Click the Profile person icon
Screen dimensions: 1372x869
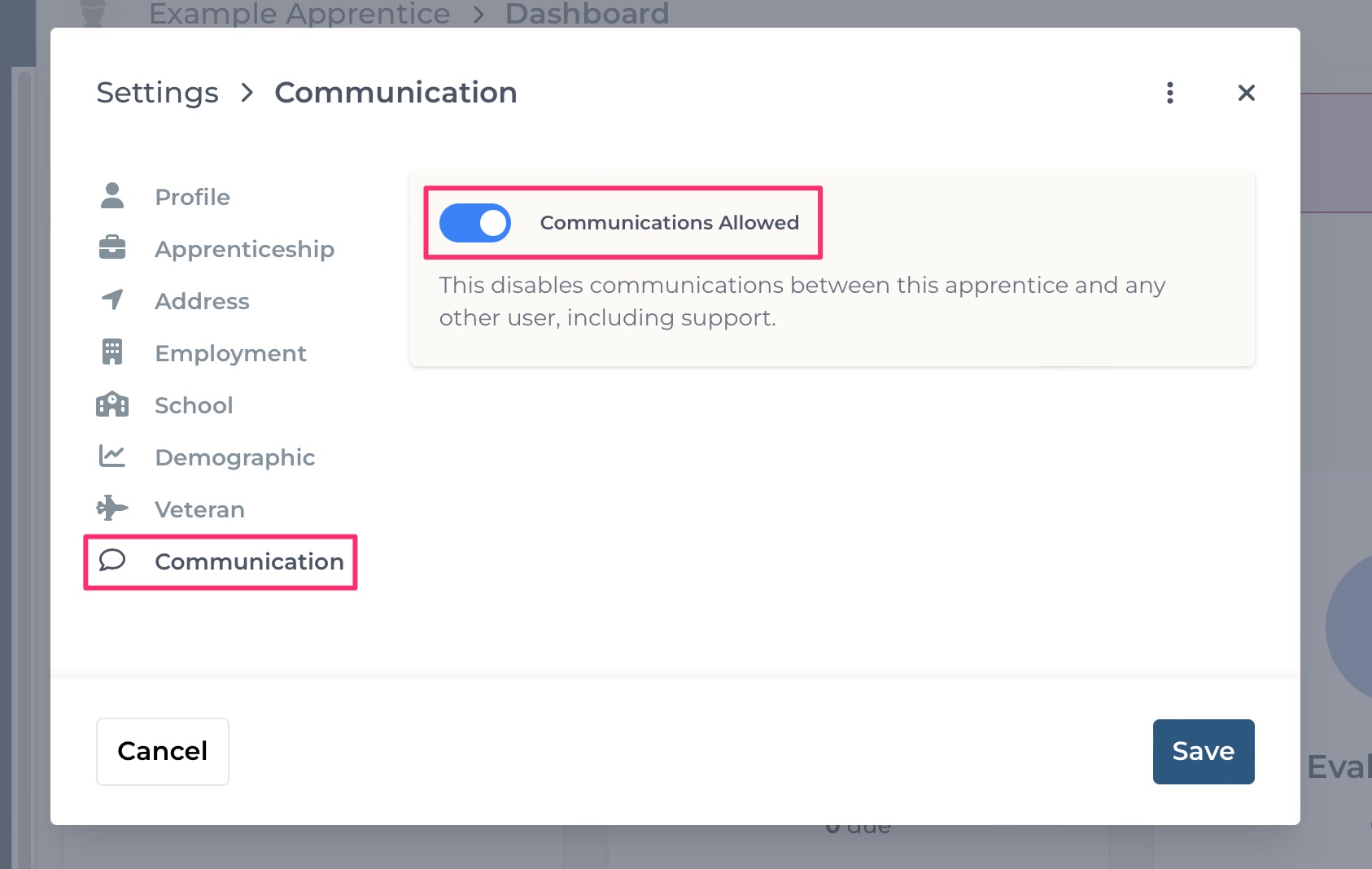112,196
